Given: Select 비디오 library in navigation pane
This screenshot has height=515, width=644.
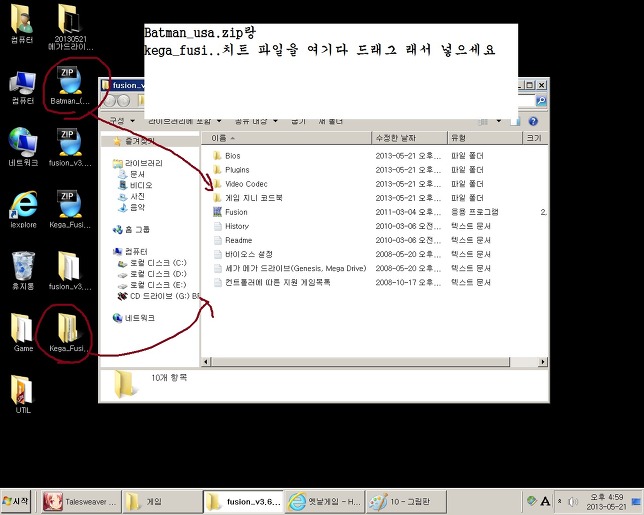Looking at the screenshot, I should click(135, 185).
